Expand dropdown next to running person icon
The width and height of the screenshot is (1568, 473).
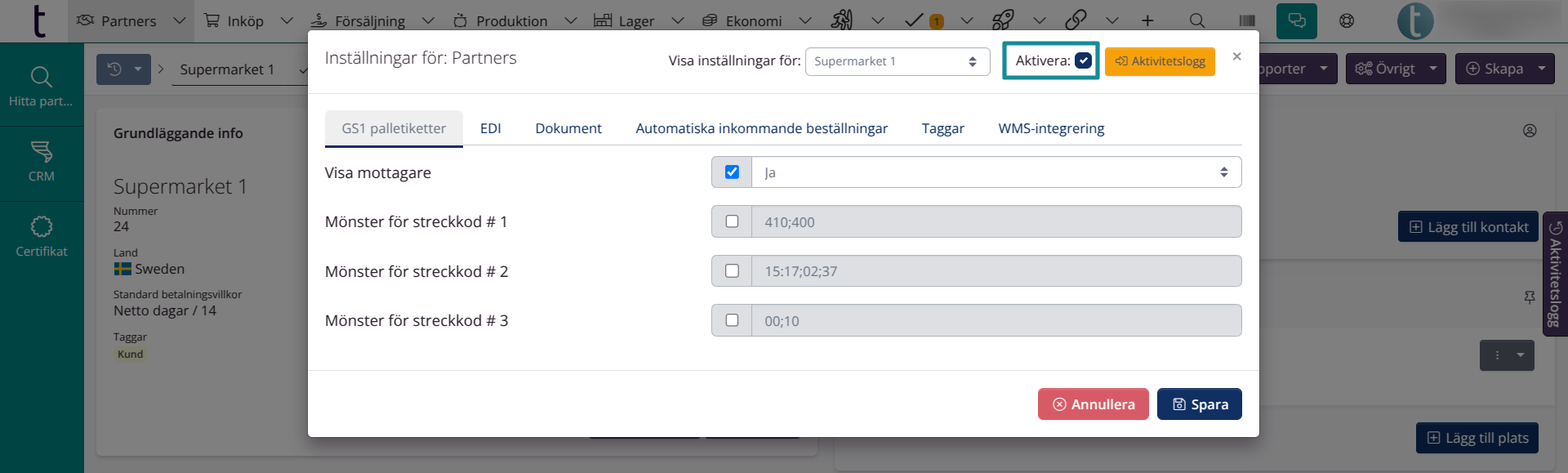[x=878, y=20]
